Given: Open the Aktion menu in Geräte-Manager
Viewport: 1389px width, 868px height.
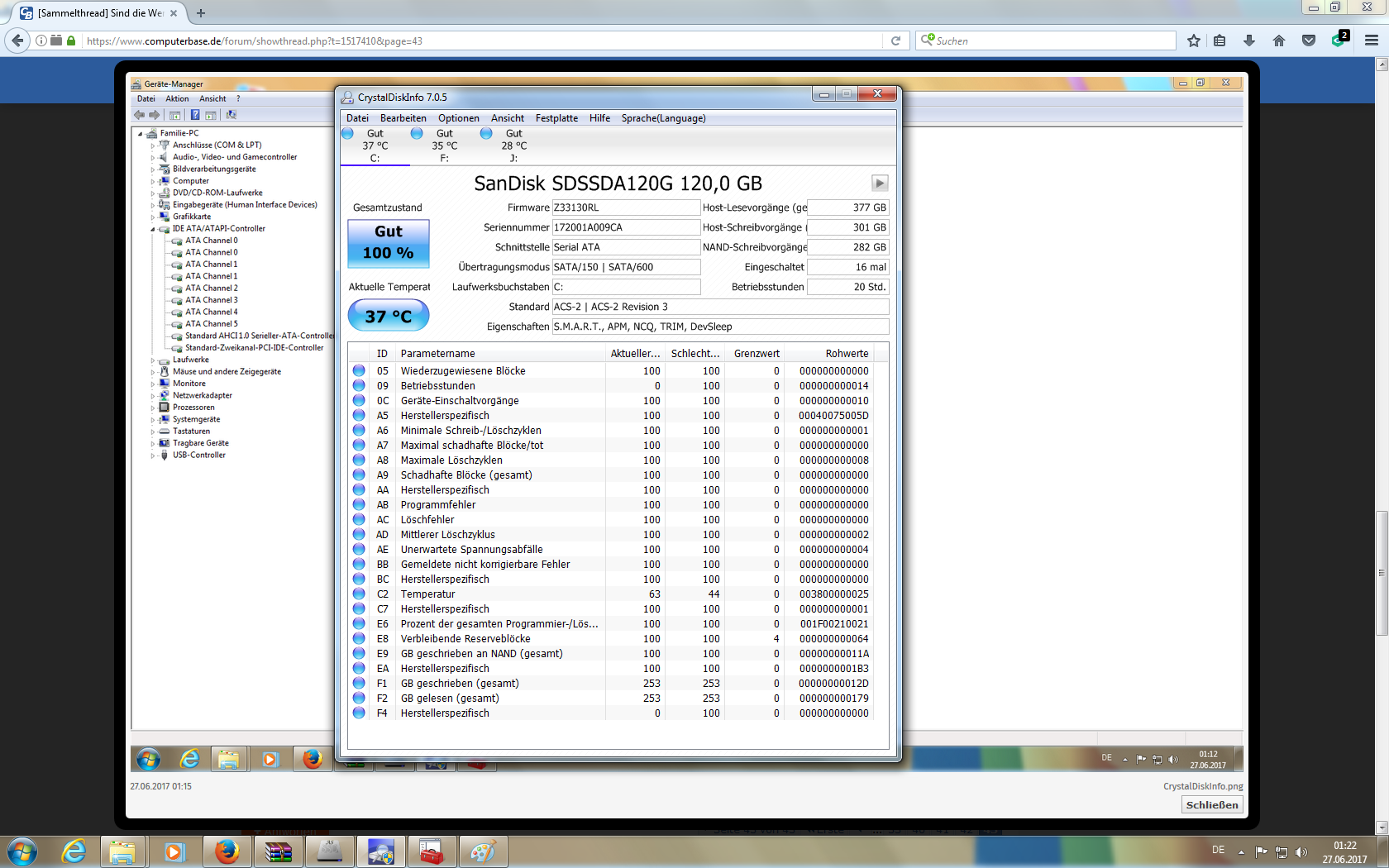Looking at the screenshot, I should [x=177, y=98].
